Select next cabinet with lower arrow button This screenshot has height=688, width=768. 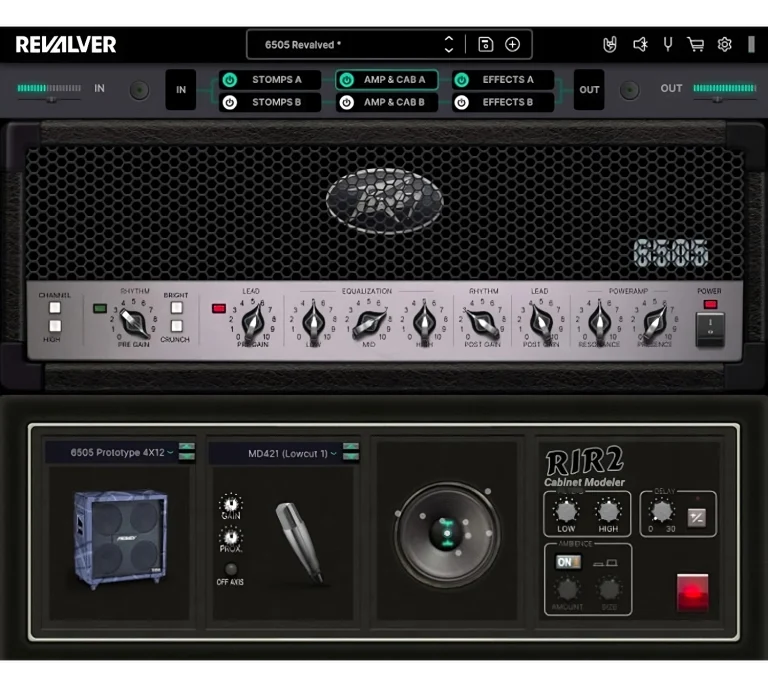click(187, 456)
